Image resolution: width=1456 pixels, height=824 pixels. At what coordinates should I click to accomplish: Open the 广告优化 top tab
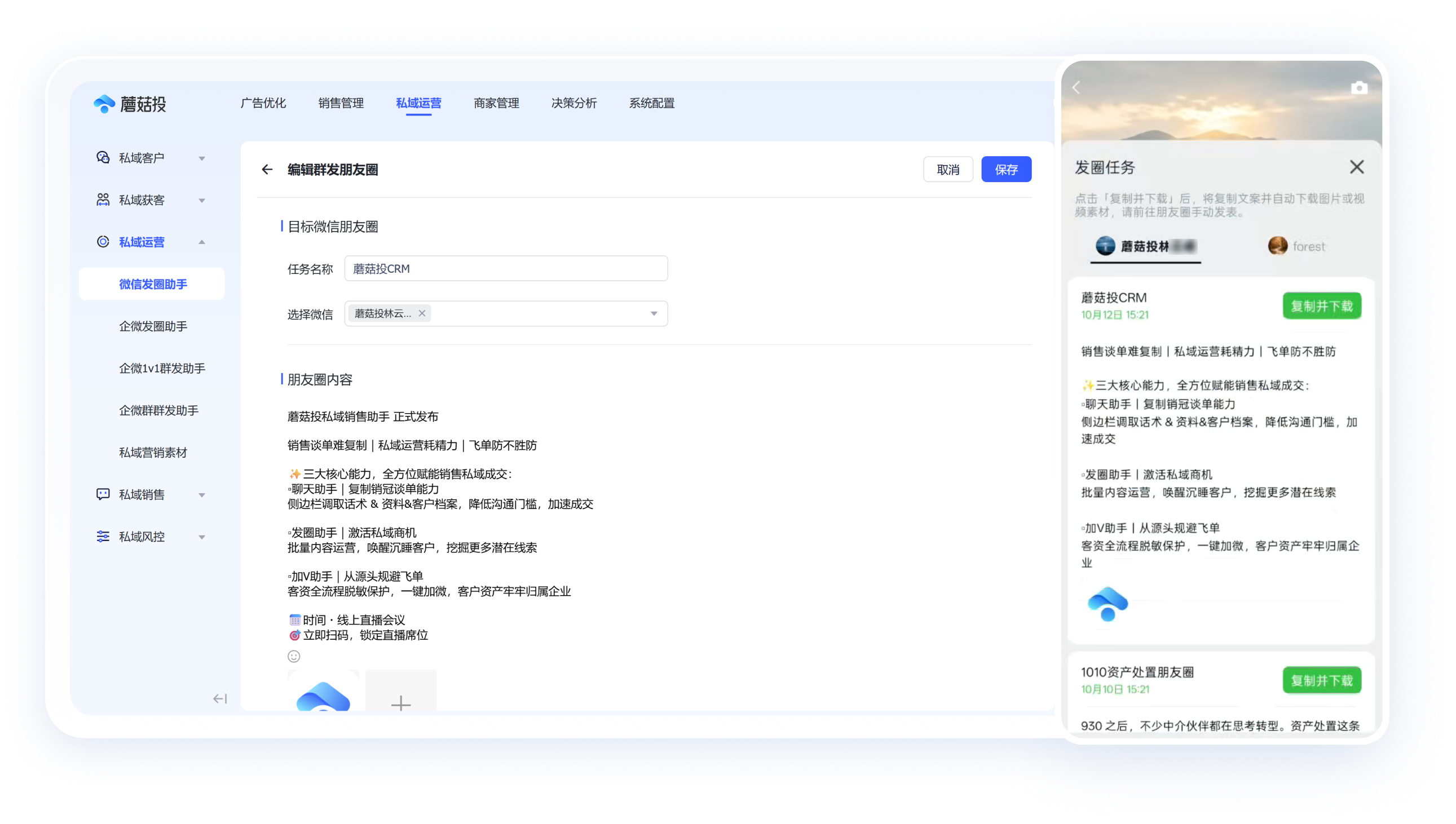coord(263,103)
